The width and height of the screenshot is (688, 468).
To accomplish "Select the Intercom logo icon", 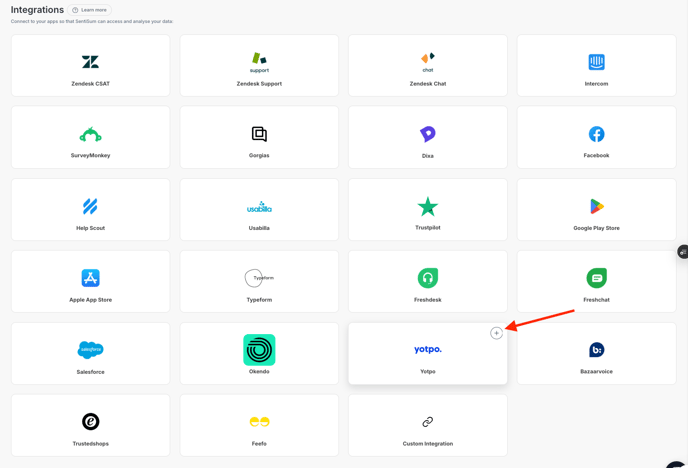I will 596,62.
